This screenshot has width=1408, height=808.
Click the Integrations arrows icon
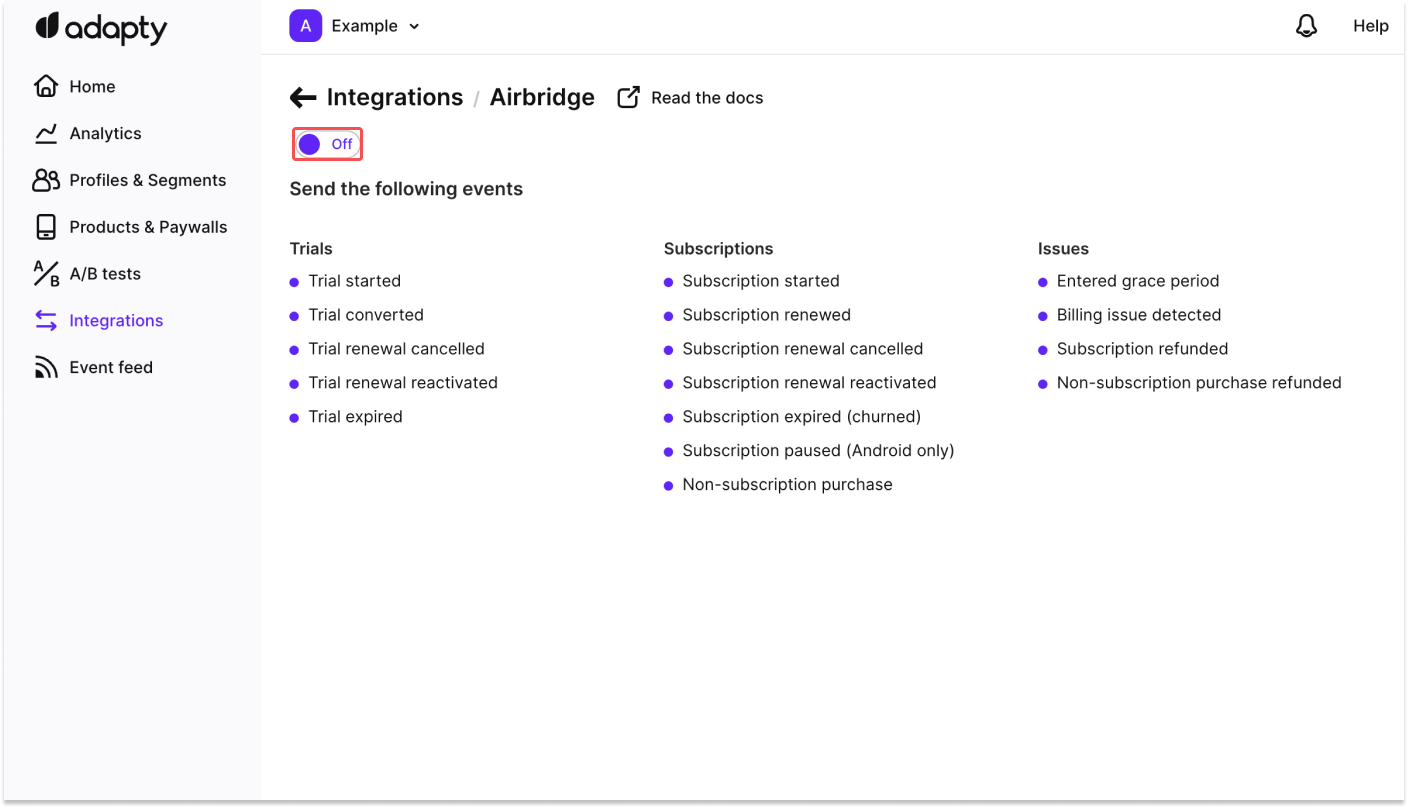[x=46, y=320]
